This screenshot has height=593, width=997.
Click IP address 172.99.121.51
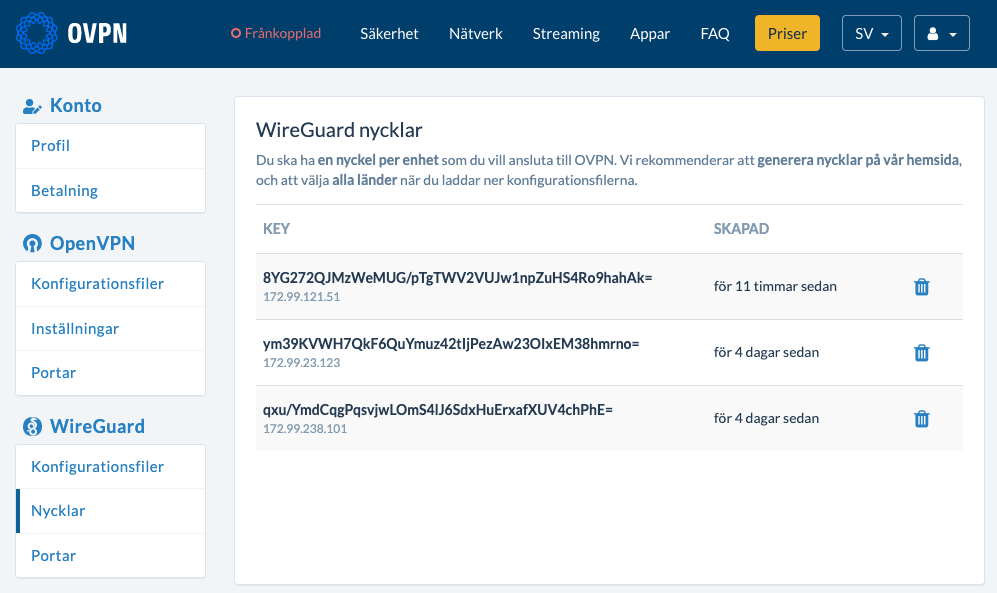point(301,297)
